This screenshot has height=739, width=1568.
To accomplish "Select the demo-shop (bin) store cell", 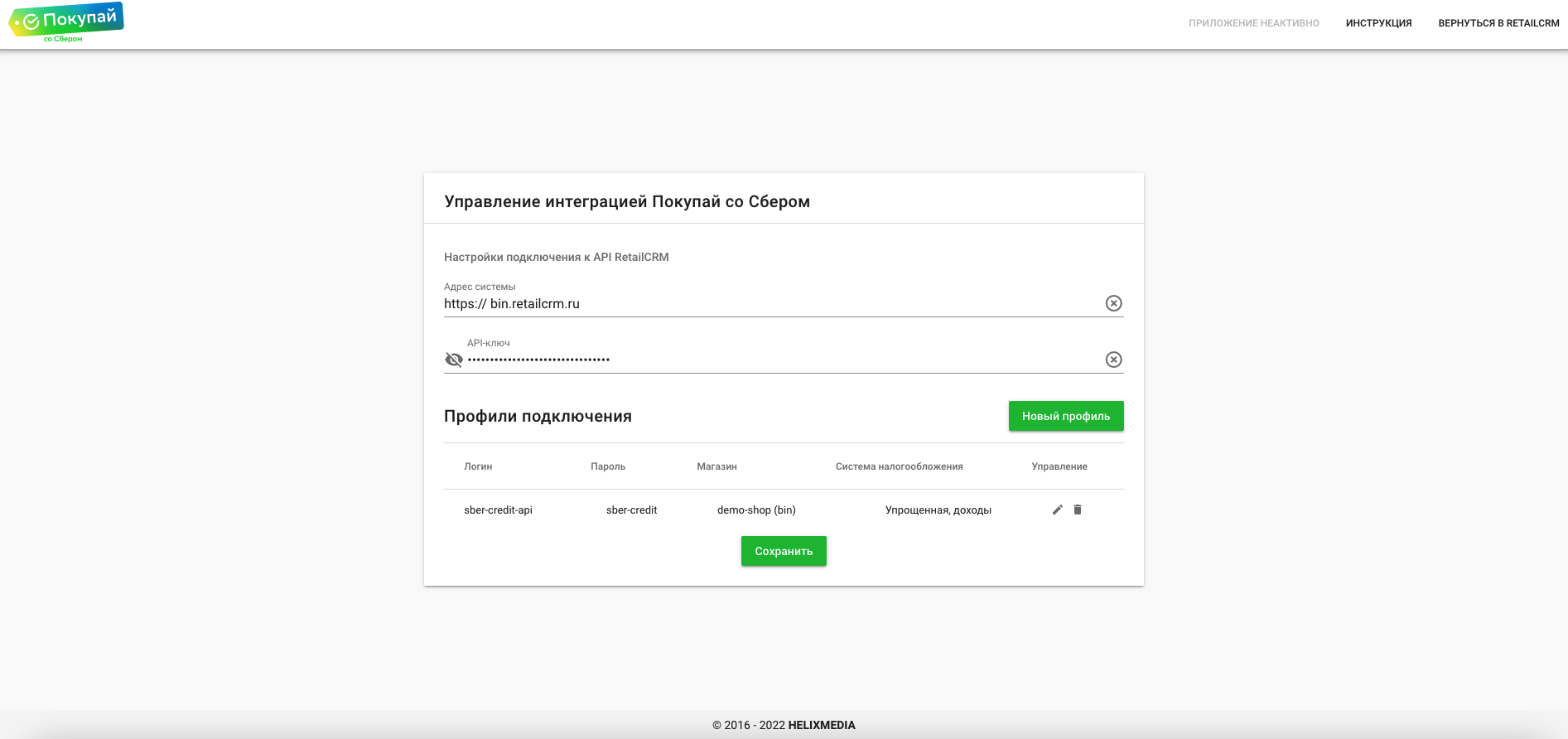I will coord(756,510).
